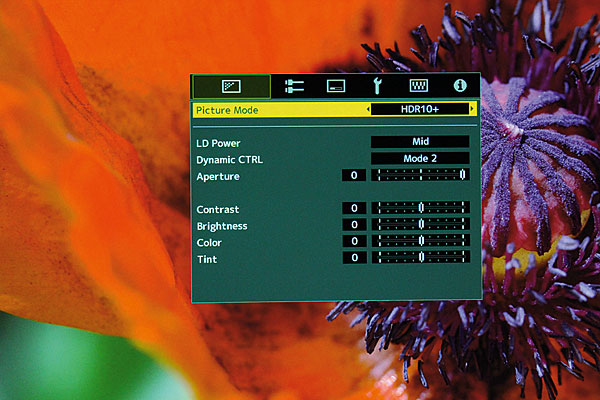Select the Brightness row label
The height and width of the screenshot is (400, 600).
point(222,226)
